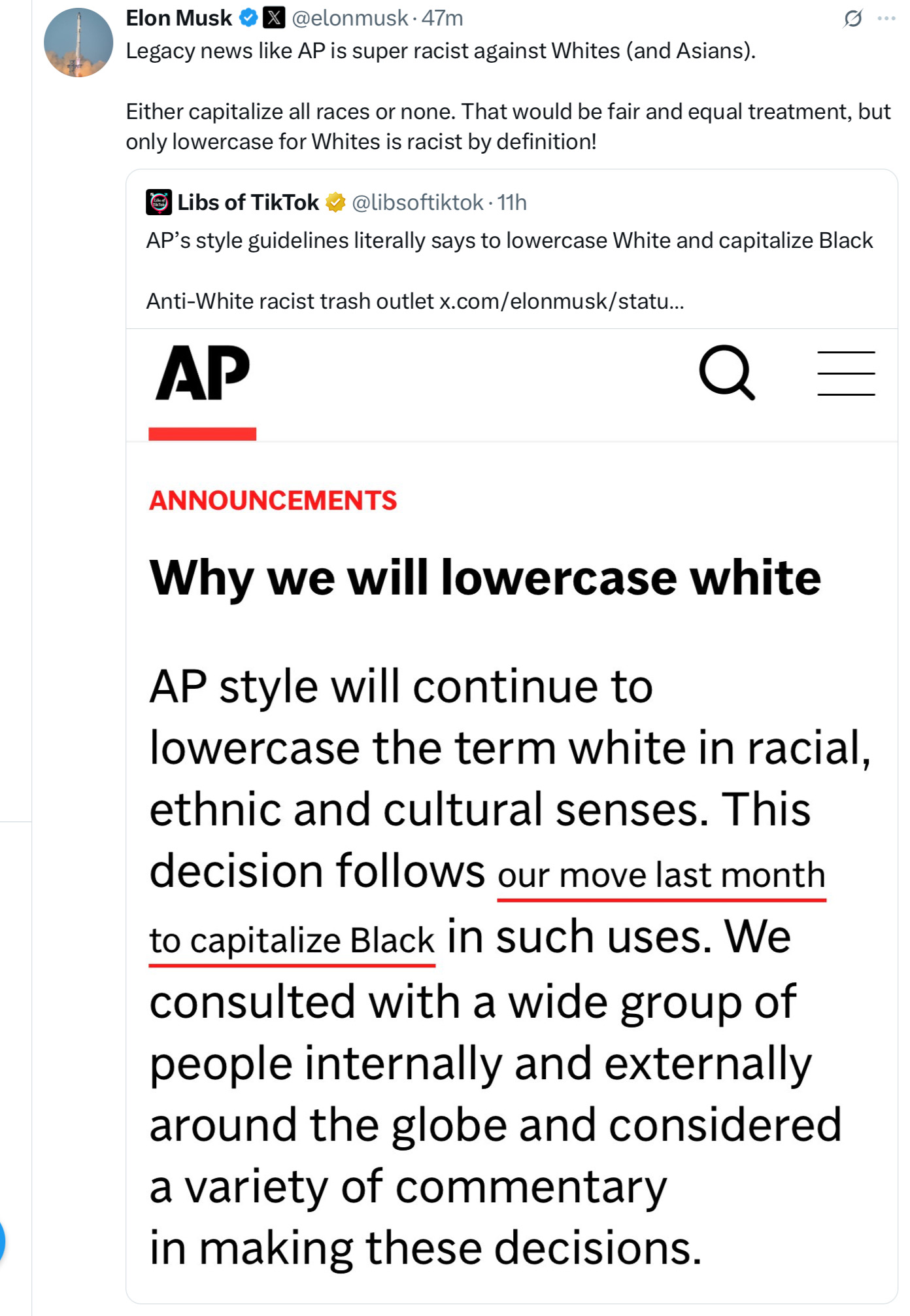Screen dimensions: 910x1316
Task: Click the Grok explain-post icon
Action: 852,18
